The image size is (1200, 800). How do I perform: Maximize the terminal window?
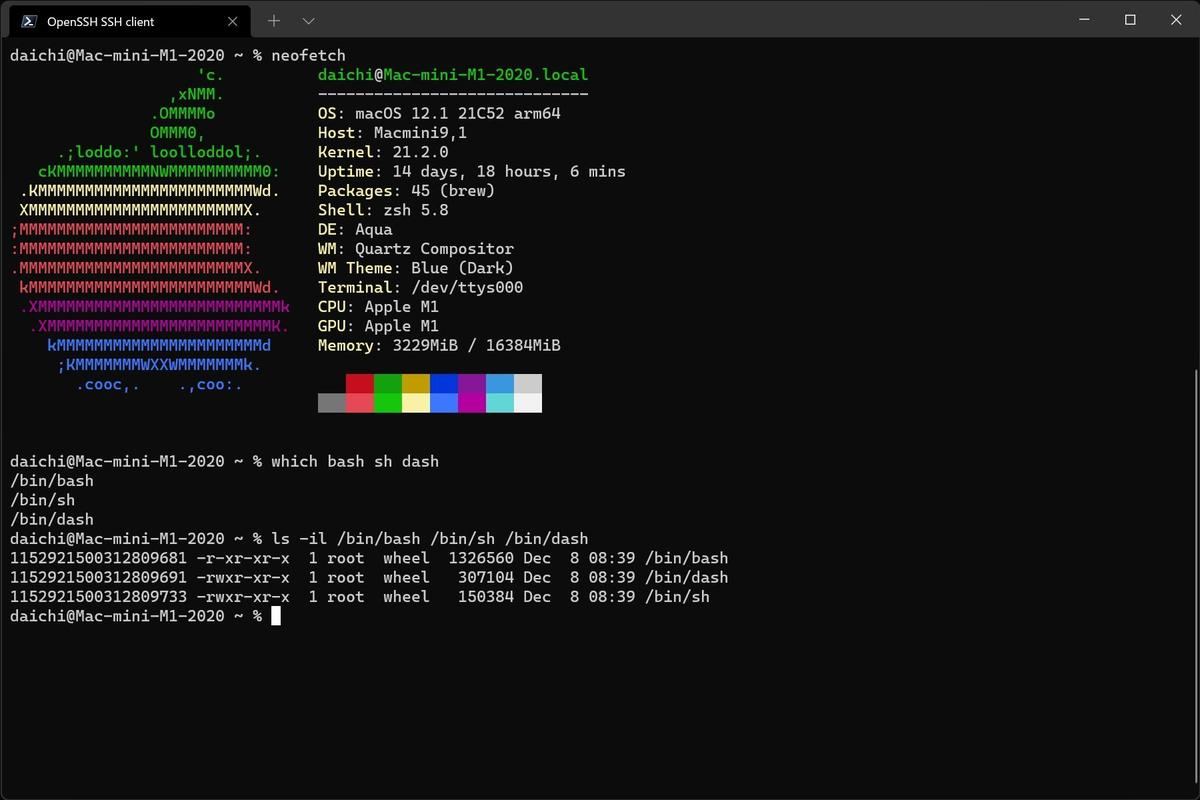[1130, 20]
